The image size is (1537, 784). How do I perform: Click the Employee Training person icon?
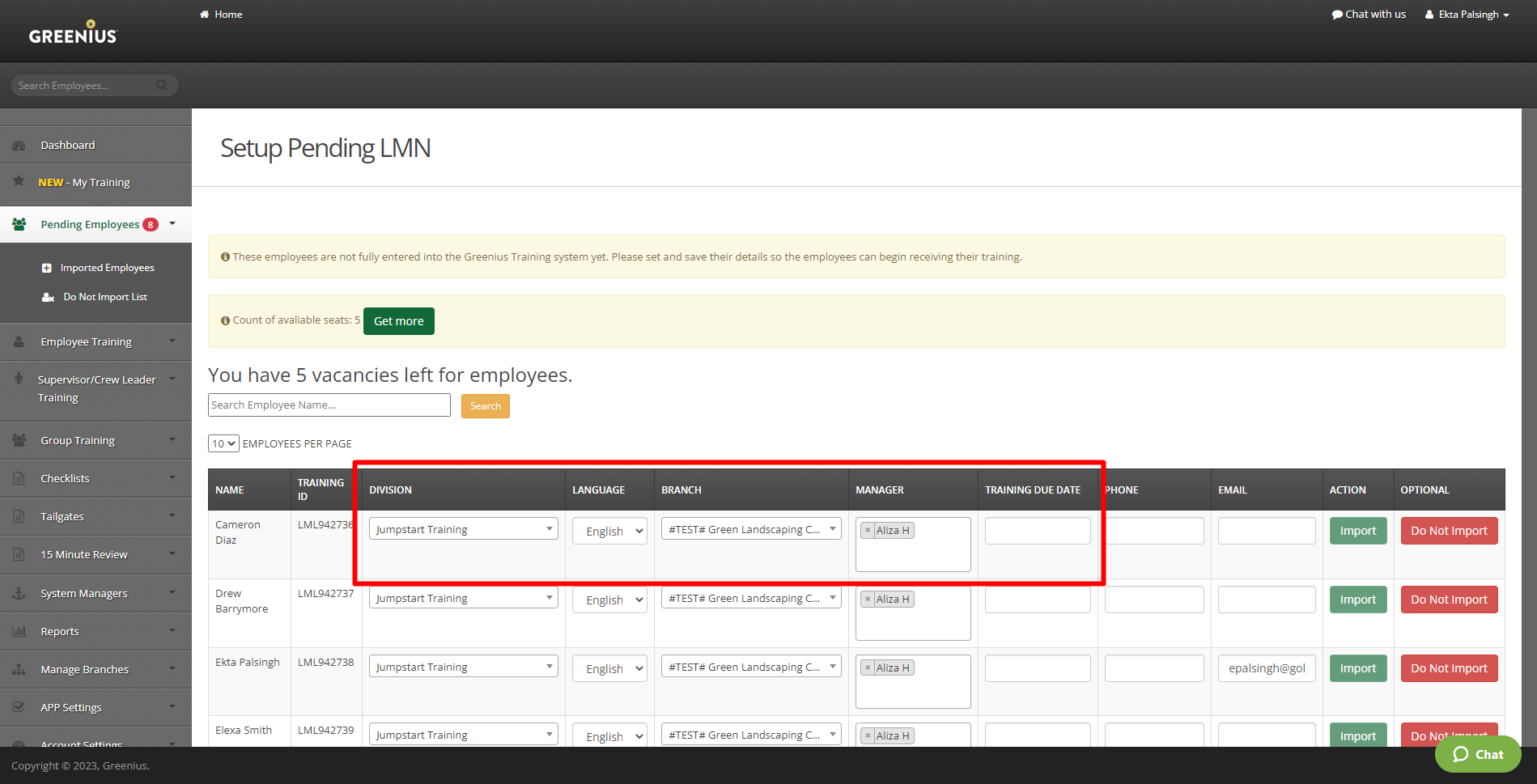[x=19, y=341]
